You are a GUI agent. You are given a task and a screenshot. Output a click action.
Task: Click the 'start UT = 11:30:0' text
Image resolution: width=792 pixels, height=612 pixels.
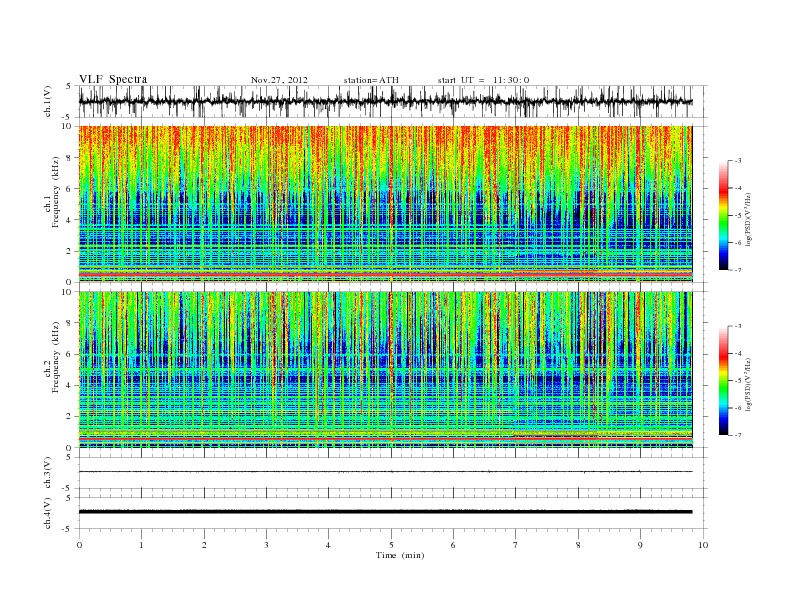(x=483, y=80)
